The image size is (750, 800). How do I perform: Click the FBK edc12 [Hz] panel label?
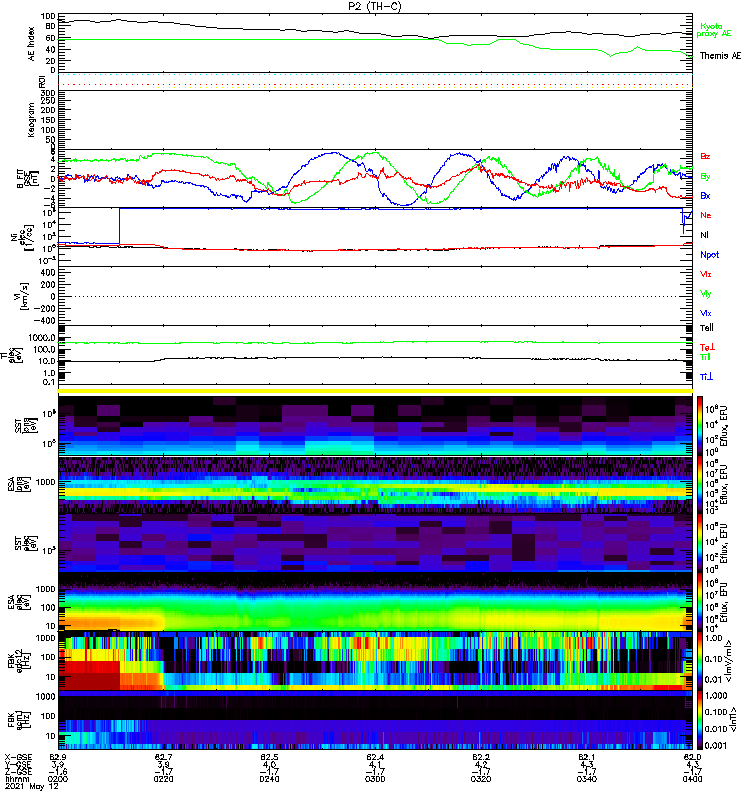pos(20,661)
